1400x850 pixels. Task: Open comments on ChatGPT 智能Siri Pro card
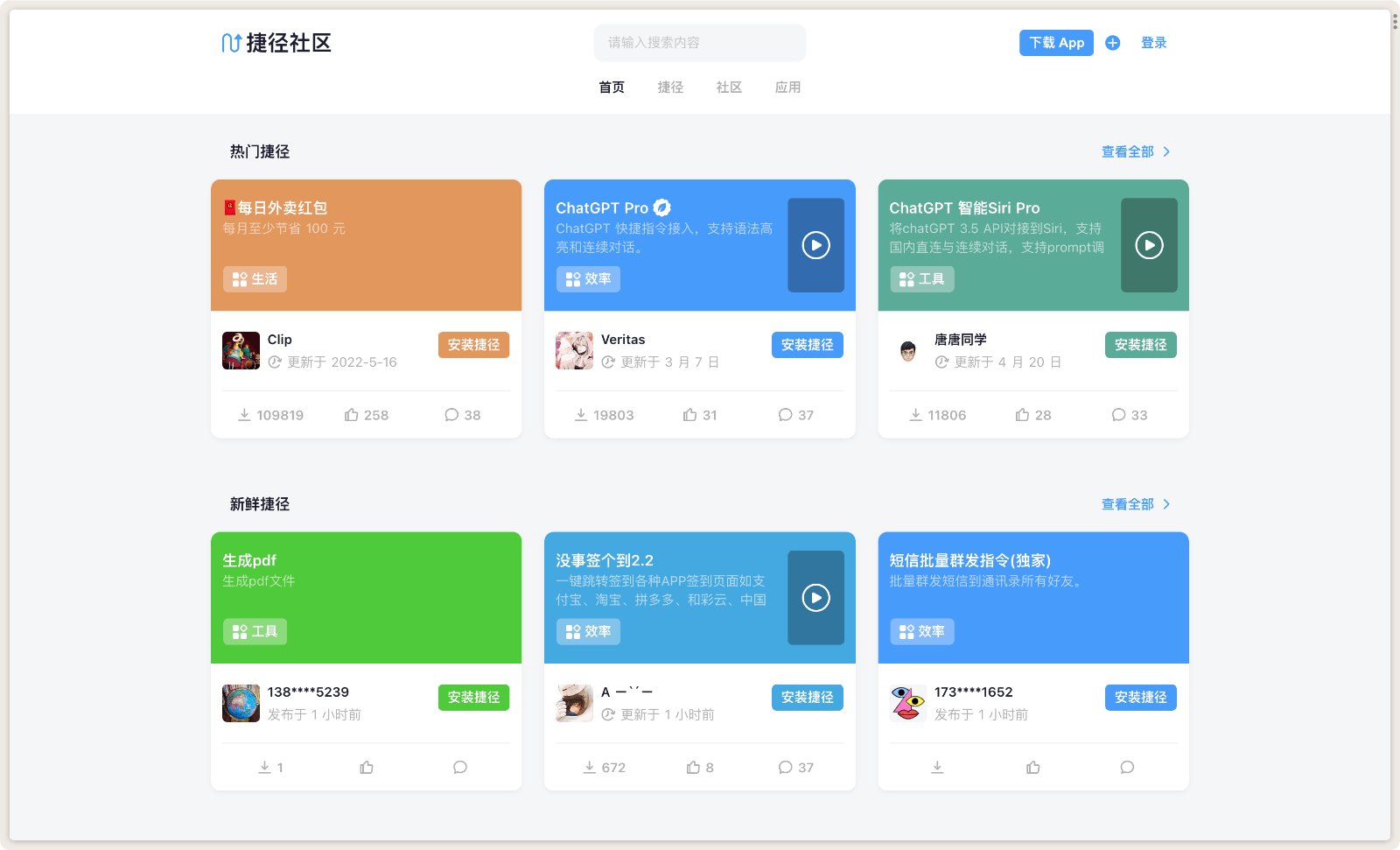click(1118, 415)
